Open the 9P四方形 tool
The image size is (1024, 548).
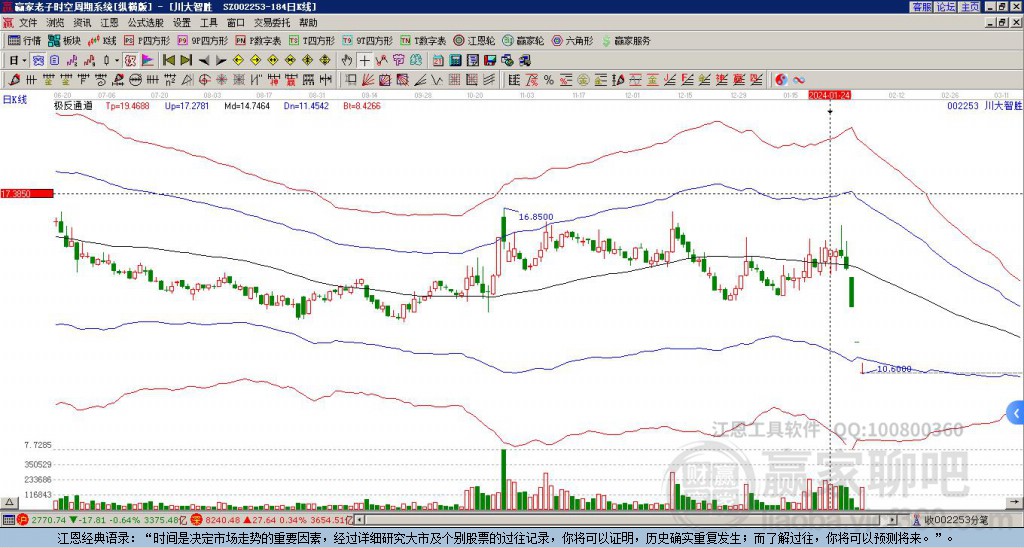tap(203, 40)
